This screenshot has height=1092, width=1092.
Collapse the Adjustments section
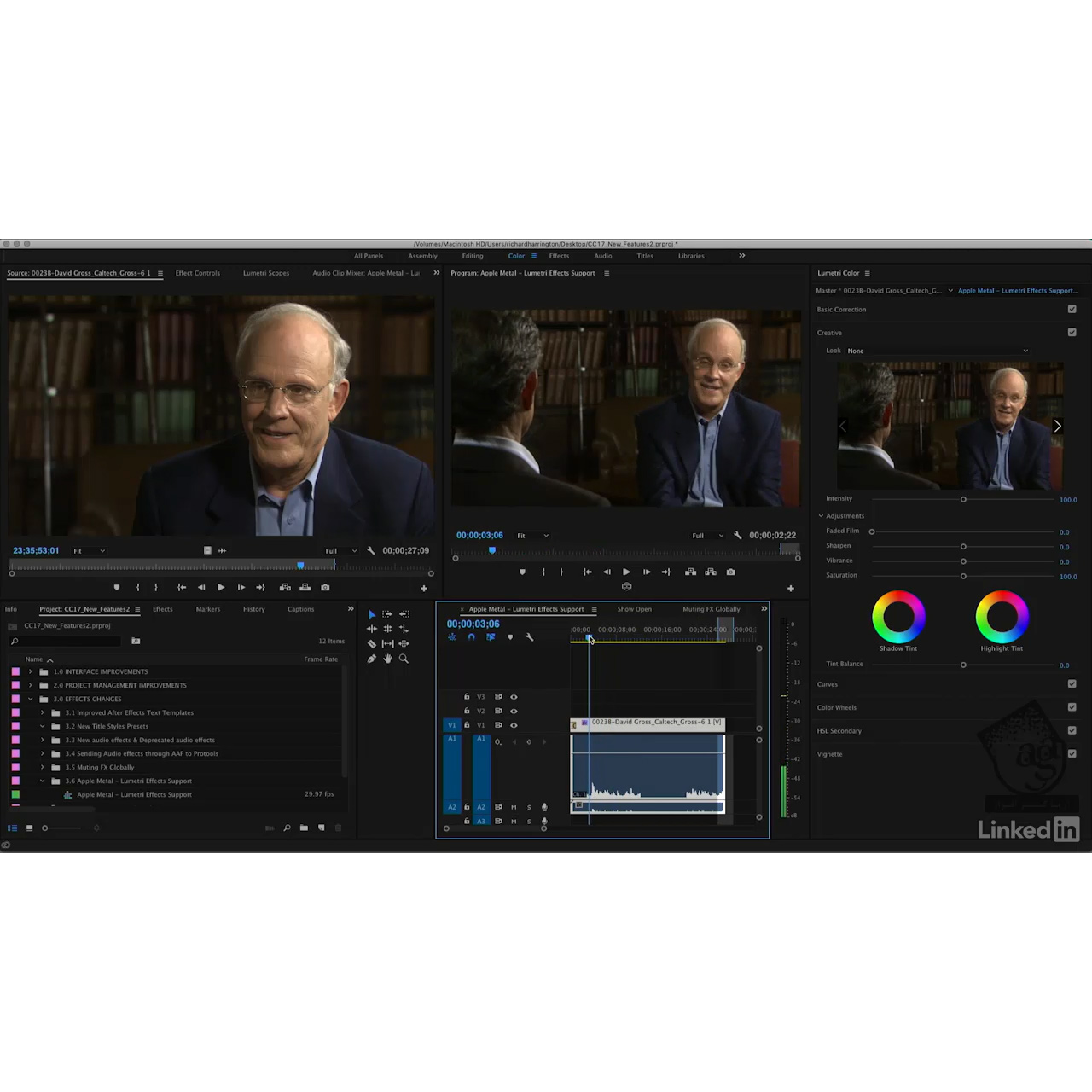pyautogui.click(x=821, y=515)
